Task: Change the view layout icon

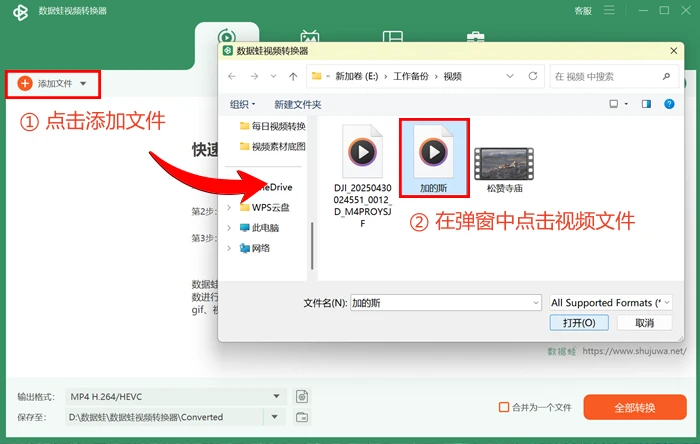Action: click(614, 104)
